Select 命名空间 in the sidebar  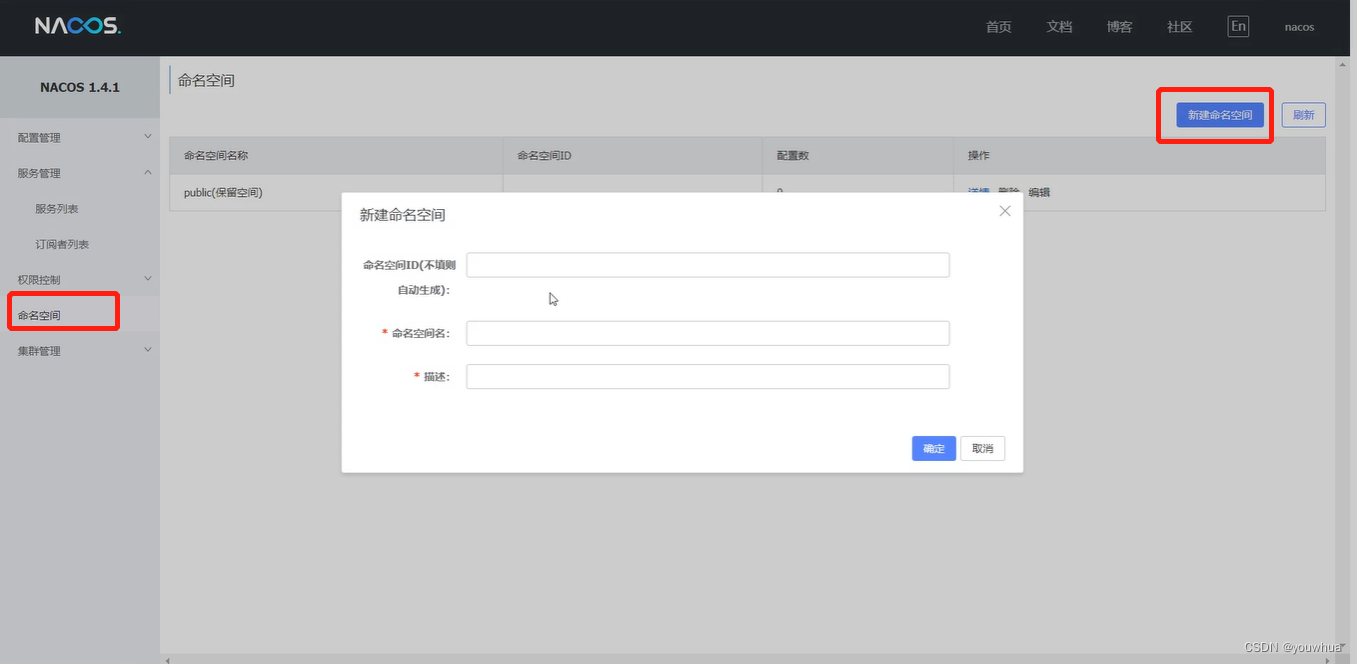[x=39, y=315]
